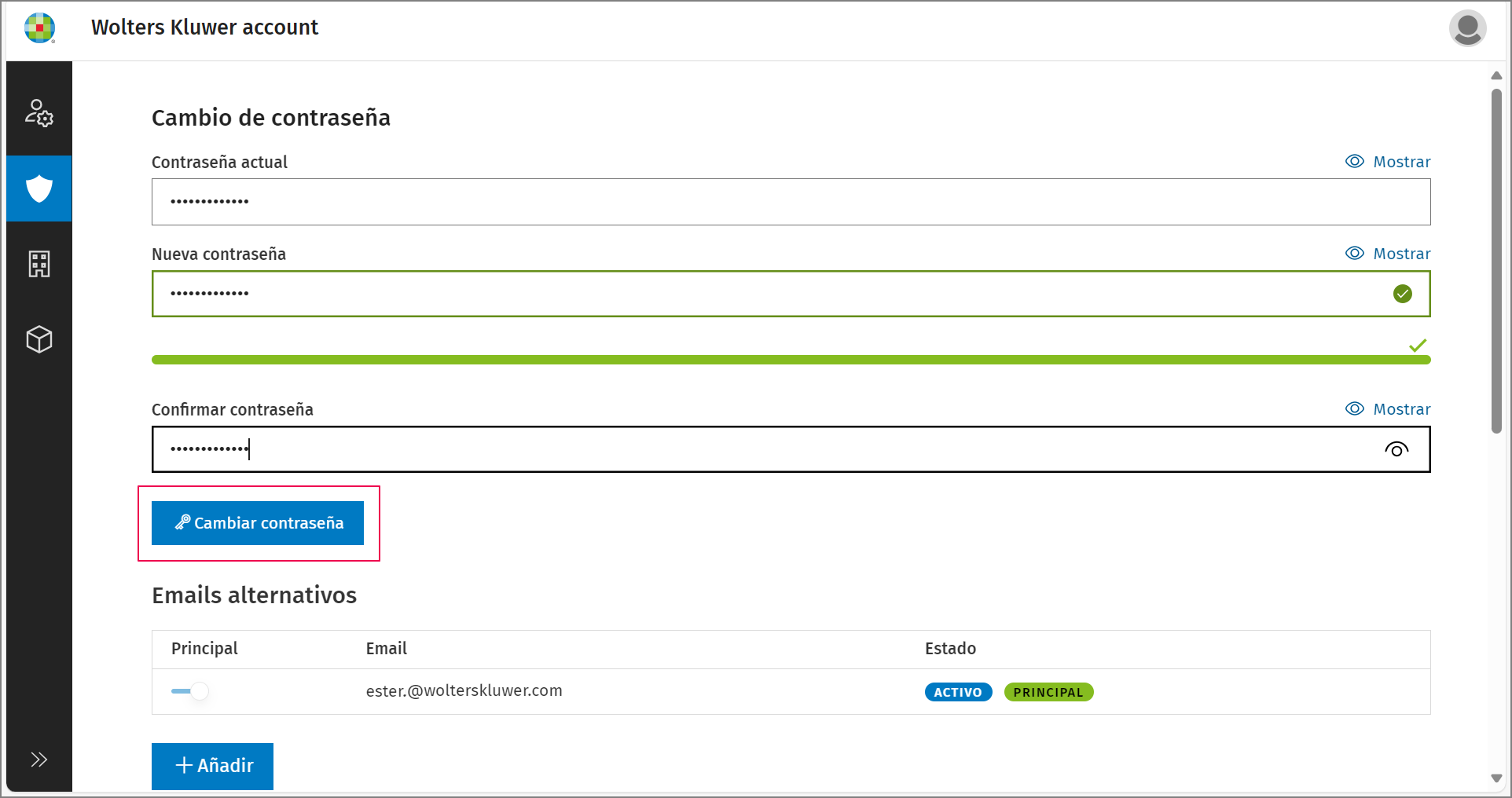Click the Confirmar contraseña input field
Viewport: 1512px width, 798px height.
(791, 449)
